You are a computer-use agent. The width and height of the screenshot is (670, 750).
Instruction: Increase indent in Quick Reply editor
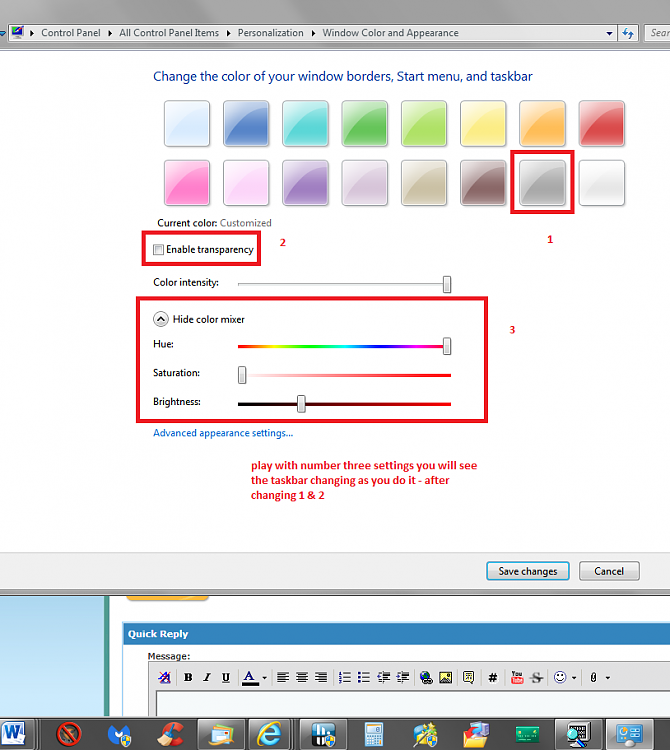[x=403, y=677]
